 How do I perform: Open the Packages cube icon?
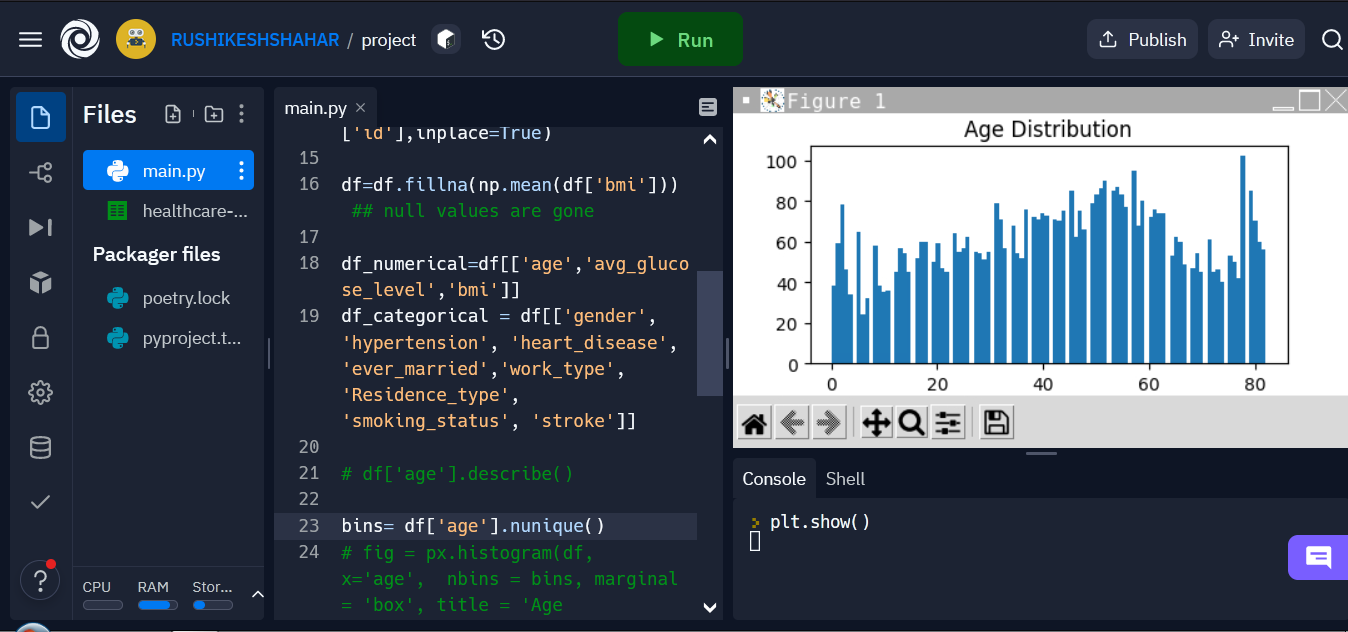click(x=41, y=283)
